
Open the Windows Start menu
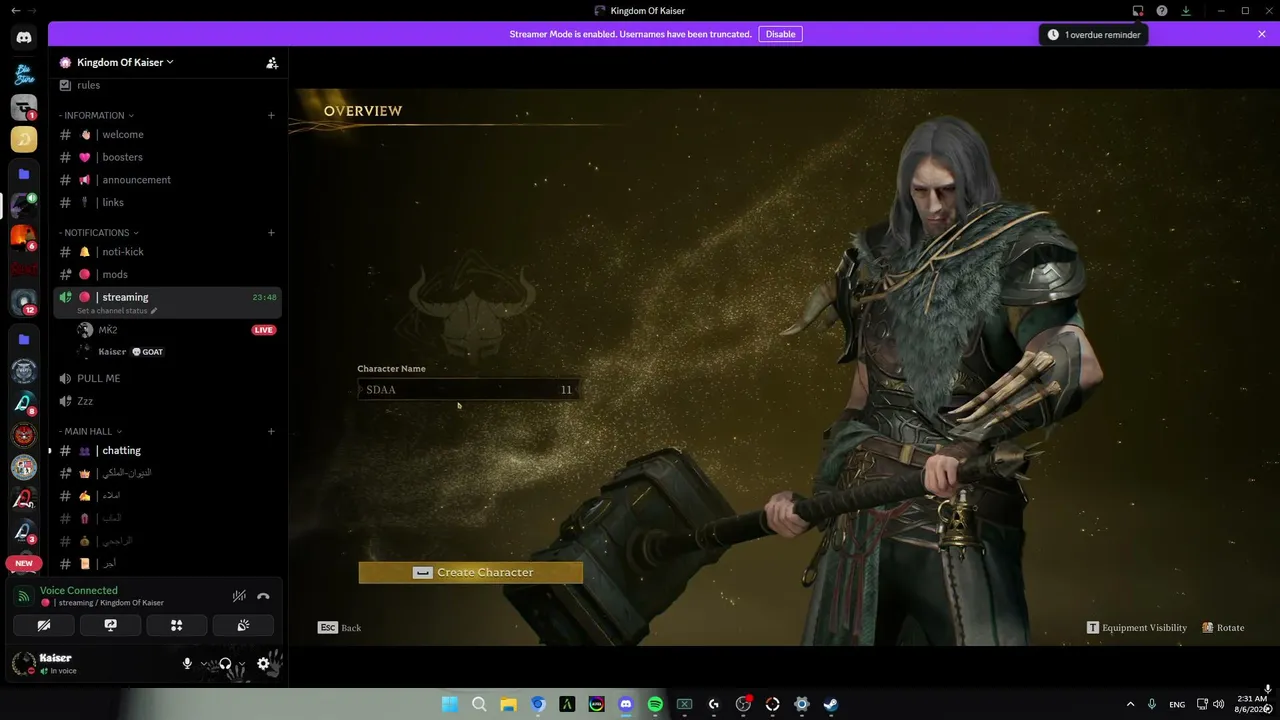450,704
